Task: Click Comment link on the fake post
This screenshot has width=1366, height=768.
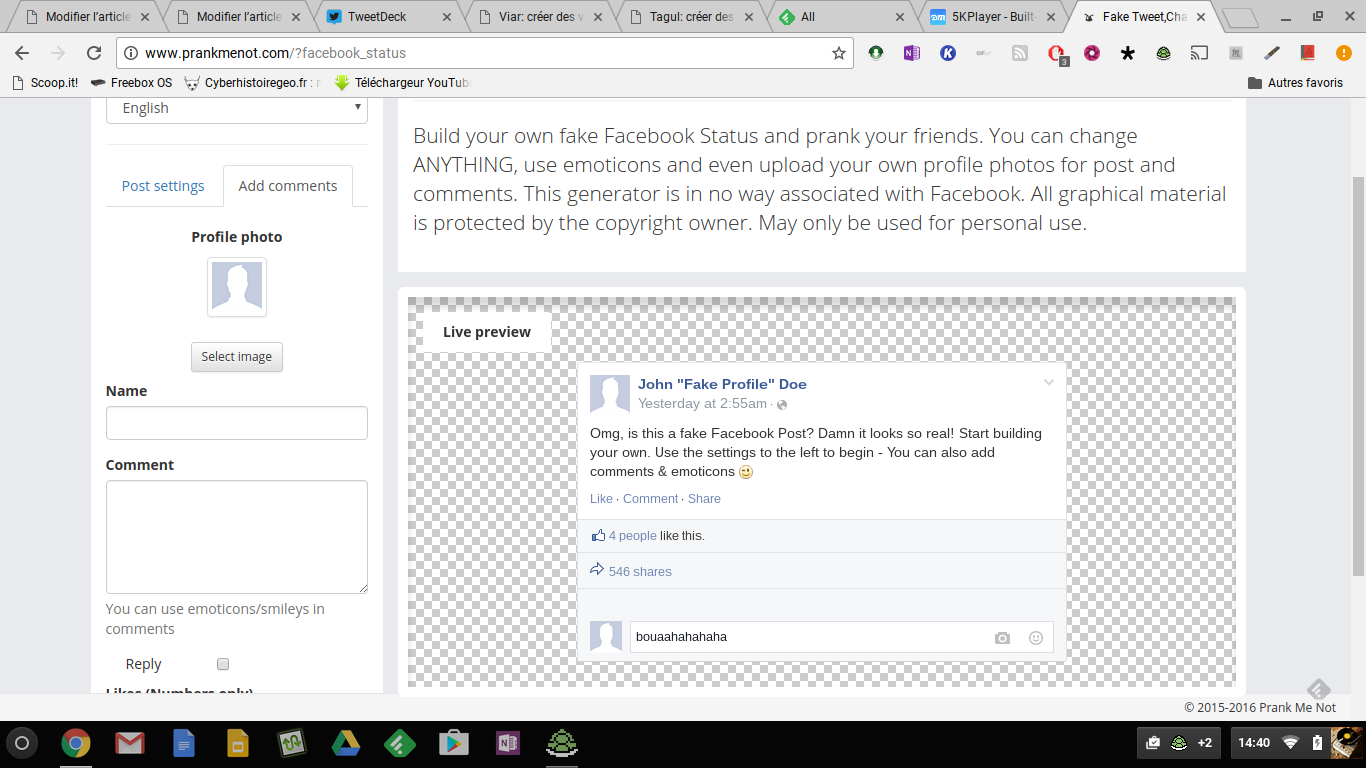Action: 650,499
